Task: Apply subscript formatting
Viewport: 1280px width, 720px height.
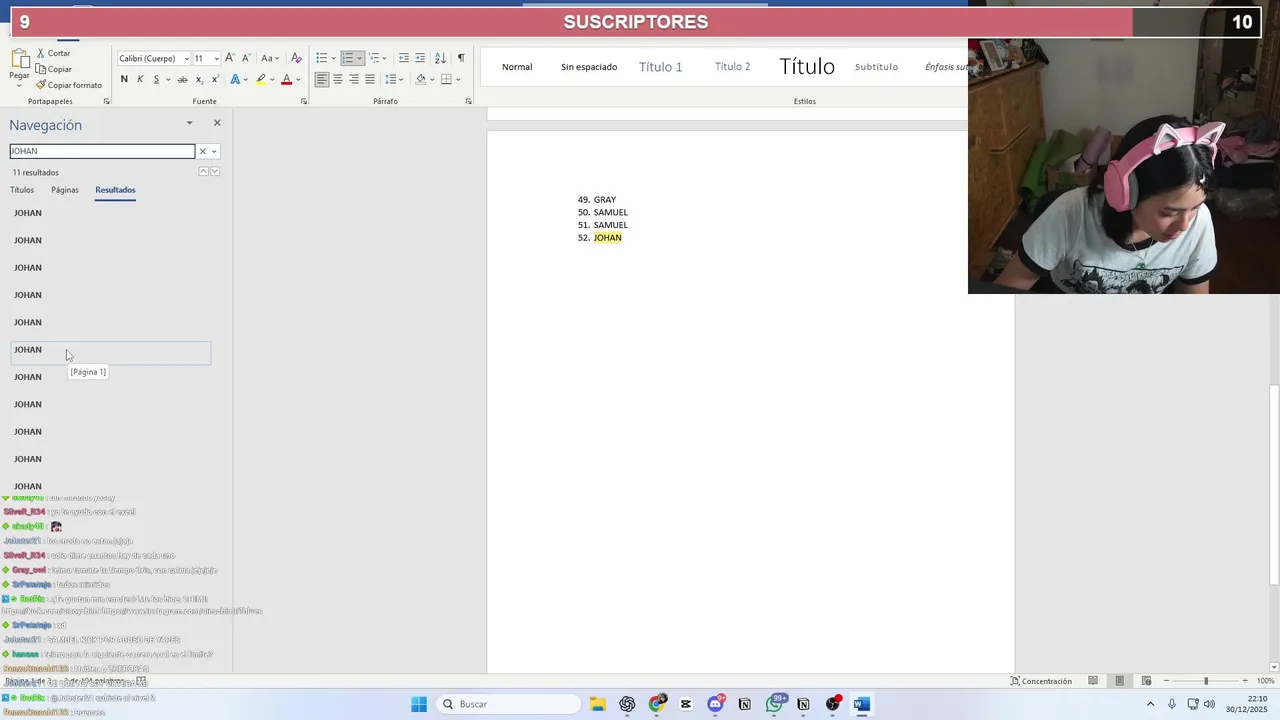Action: point(199,79)
